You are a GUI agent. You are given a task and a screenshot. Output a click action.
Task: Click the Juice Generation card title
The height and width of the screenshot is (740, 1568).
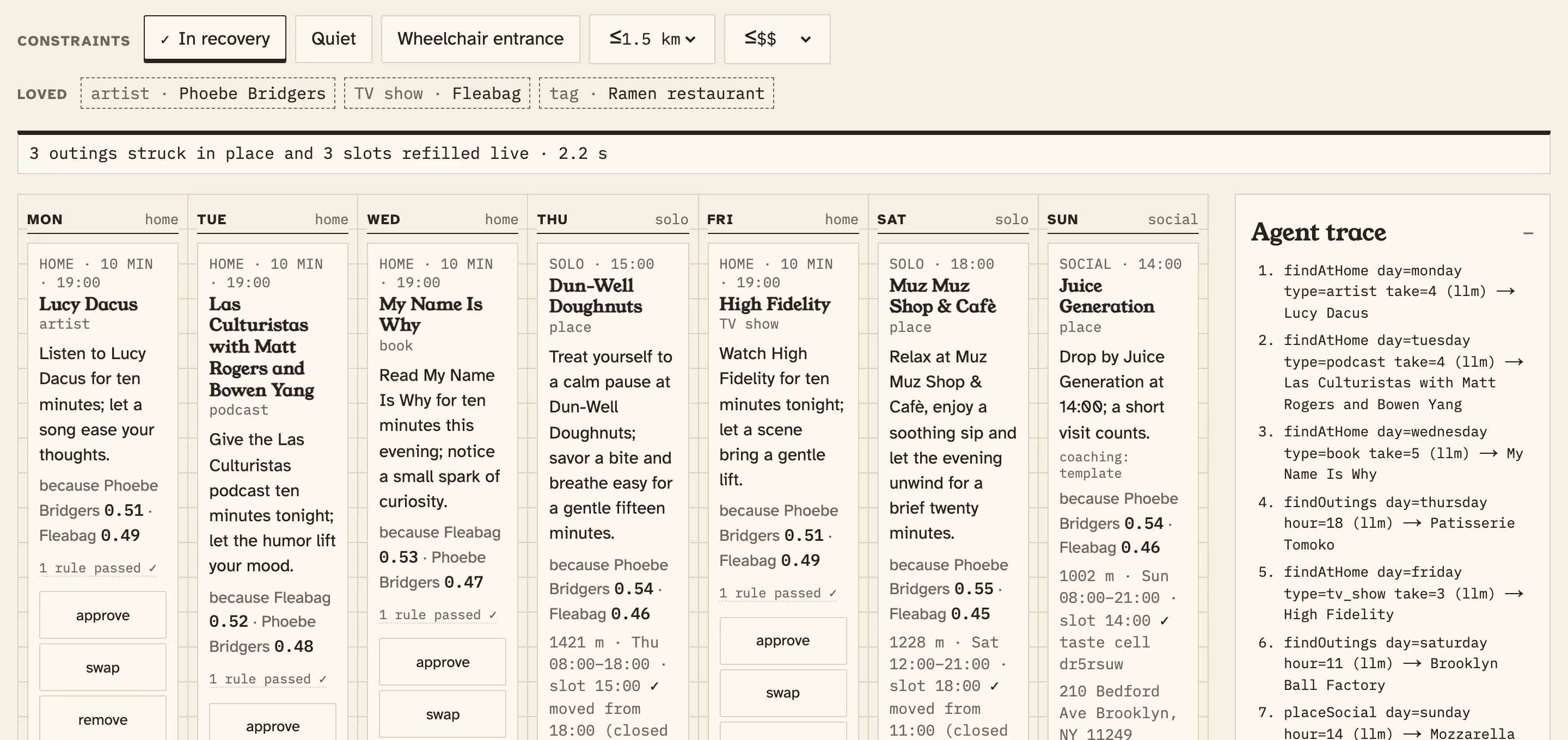pyautogui.click(x=1107, y=296)
